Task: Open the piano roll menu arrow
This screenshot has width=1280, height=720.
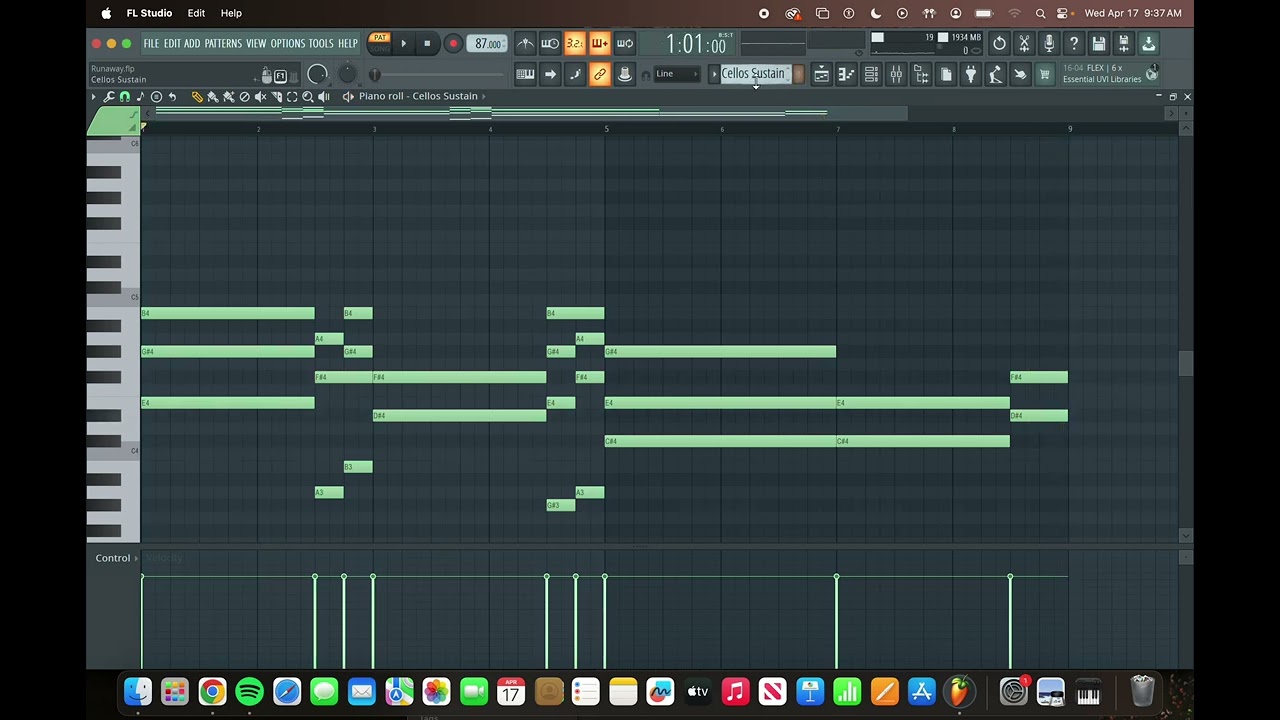Action: (x=94, y=96)
